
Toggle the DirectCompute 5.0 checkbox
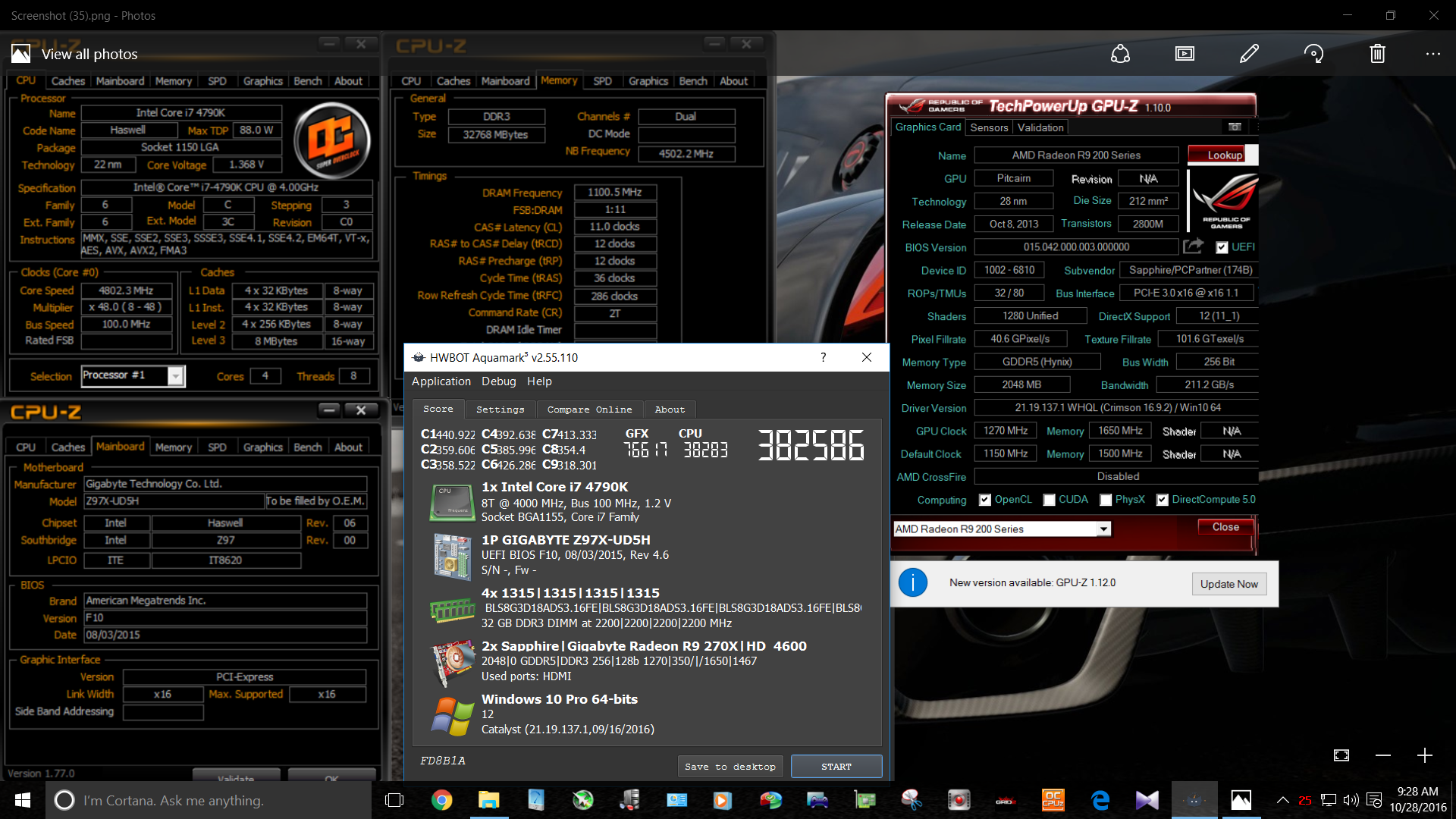click(1162, 500)
